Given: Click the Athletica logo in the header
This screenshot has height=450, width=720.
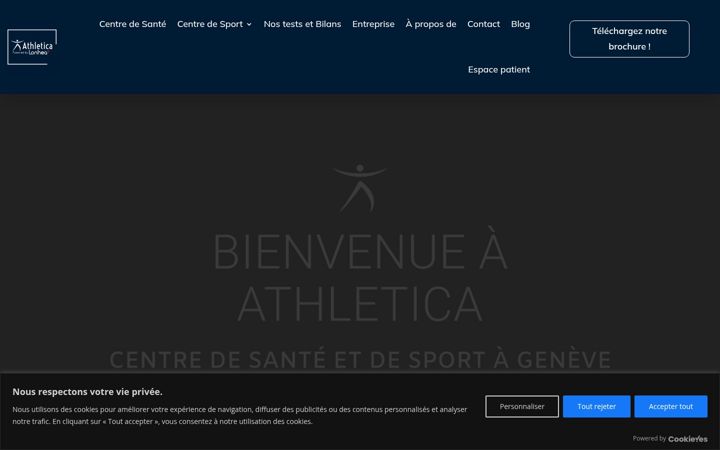Looking at the screenshot, I should tap(32, 47).
